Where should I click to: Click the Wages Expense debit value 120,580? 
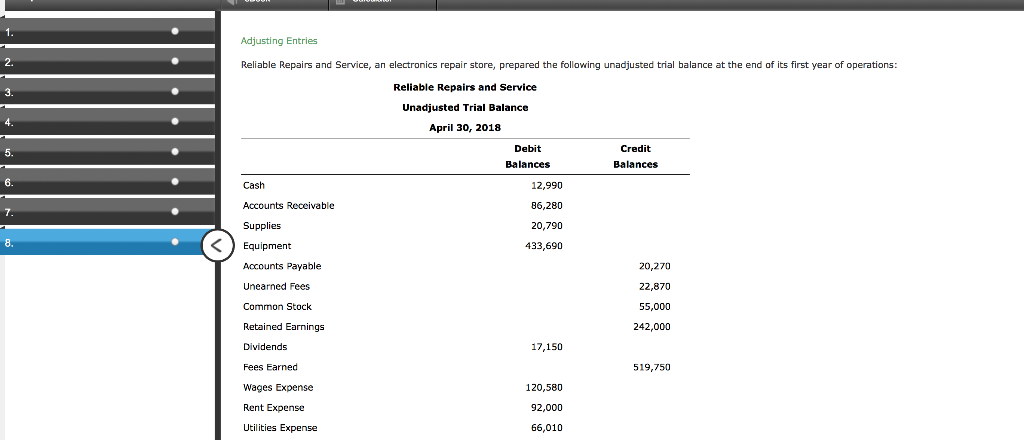[544, 388]
